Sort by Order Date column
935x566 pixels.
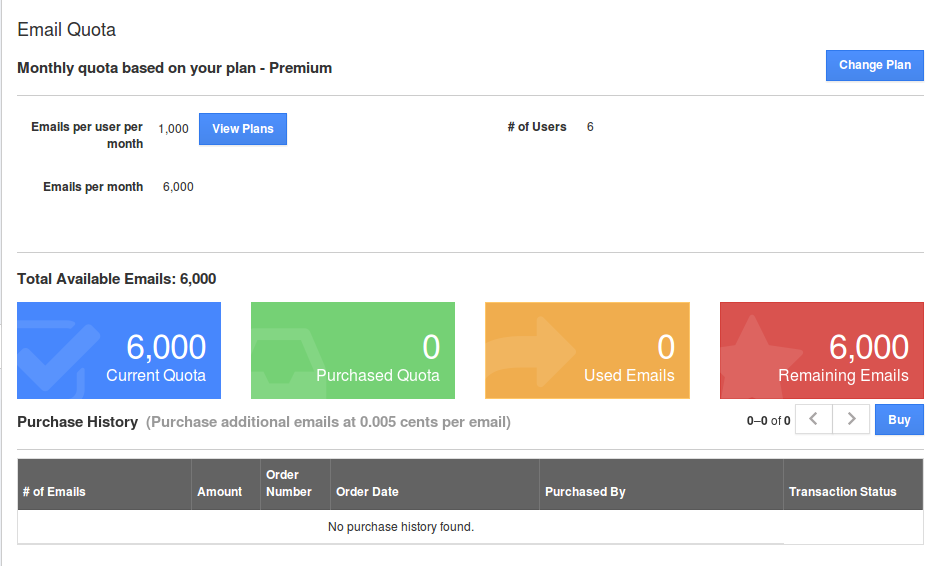[367, 492]
